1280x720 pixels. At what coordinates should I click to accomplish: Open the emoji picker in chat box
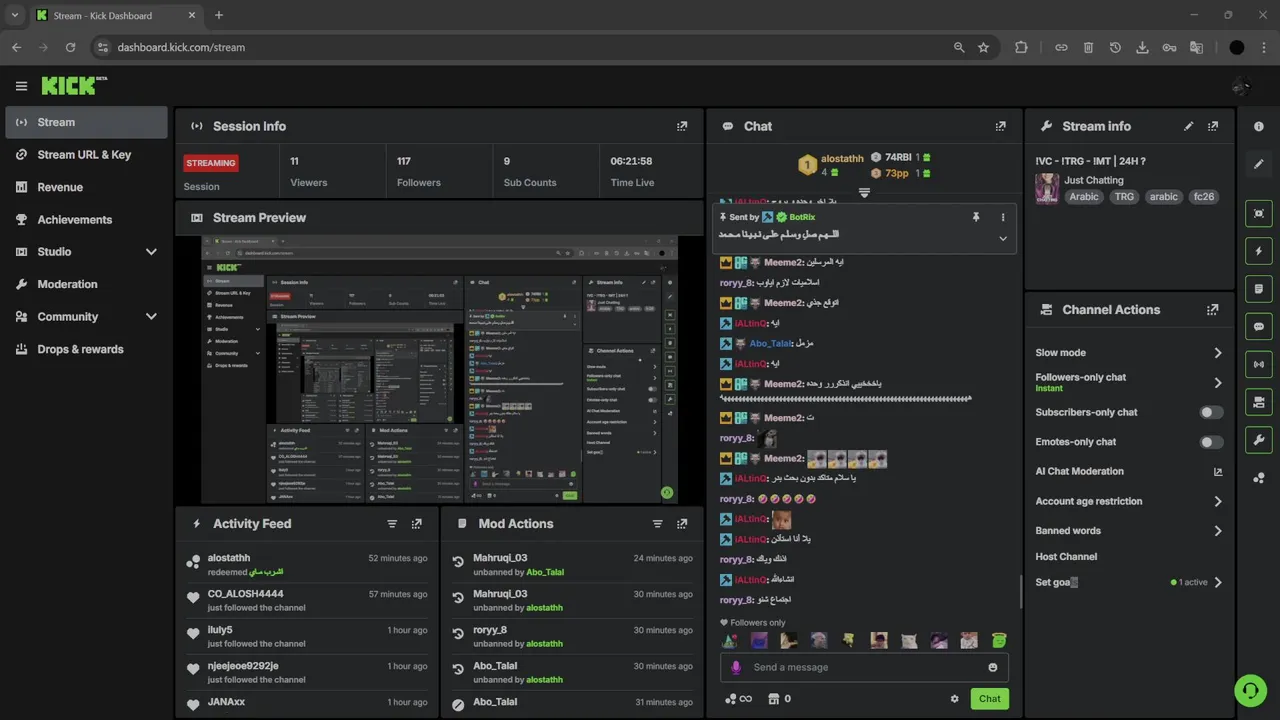click(x=993, y=667)
